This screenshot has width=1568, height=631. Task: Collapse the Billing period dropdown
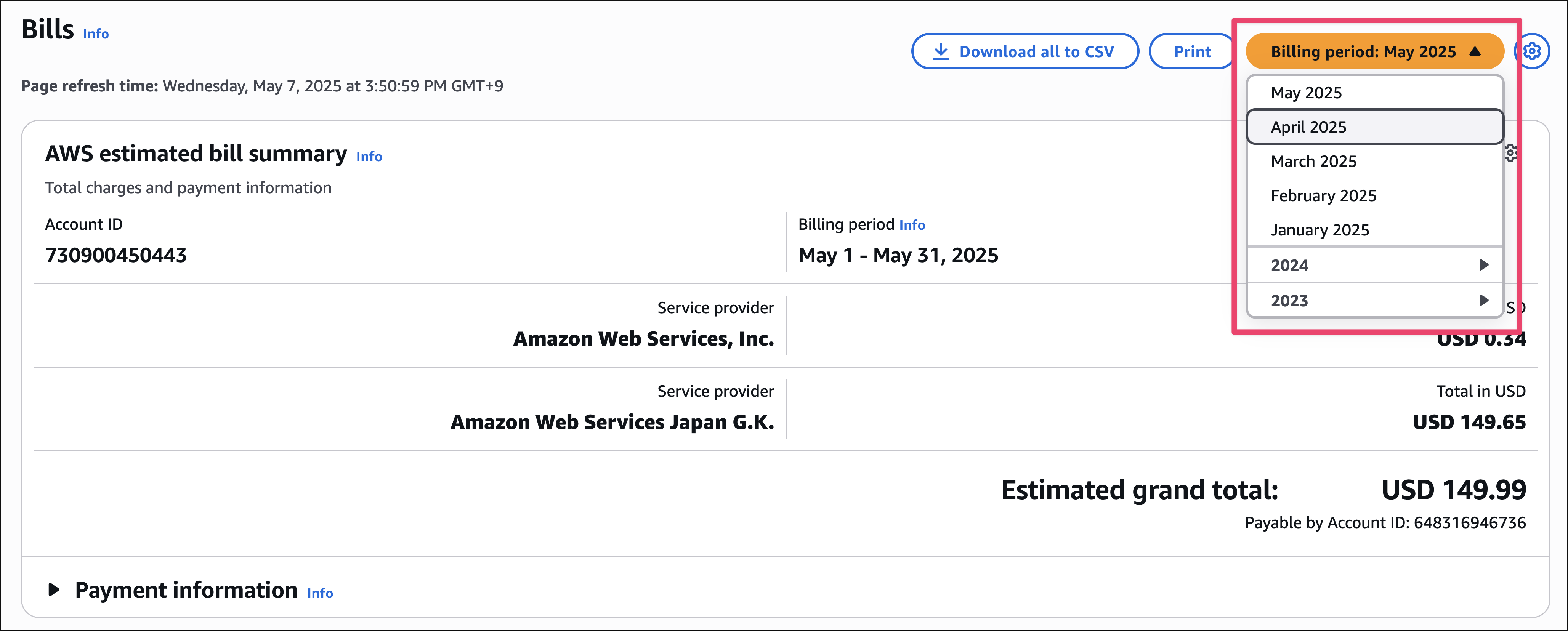coord(1374,52)
